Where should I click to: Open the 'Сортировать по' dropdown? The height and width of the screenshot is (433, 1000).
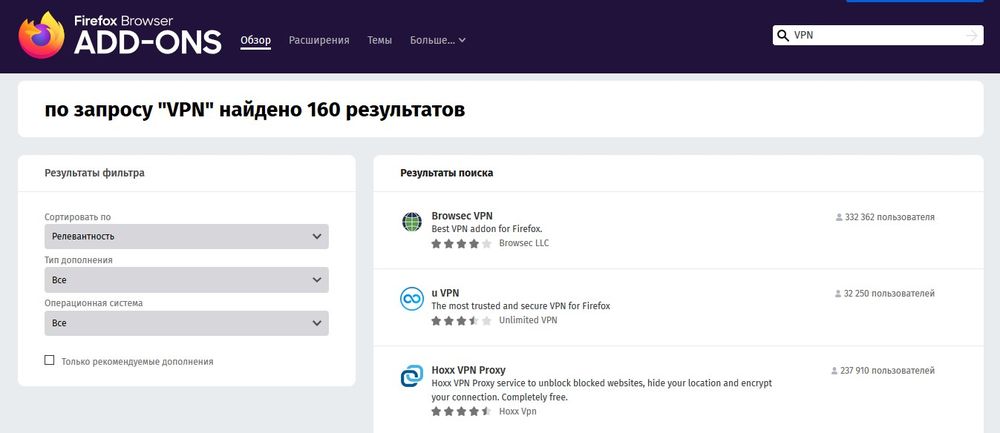pyautogui.click(x=186, y=237)
